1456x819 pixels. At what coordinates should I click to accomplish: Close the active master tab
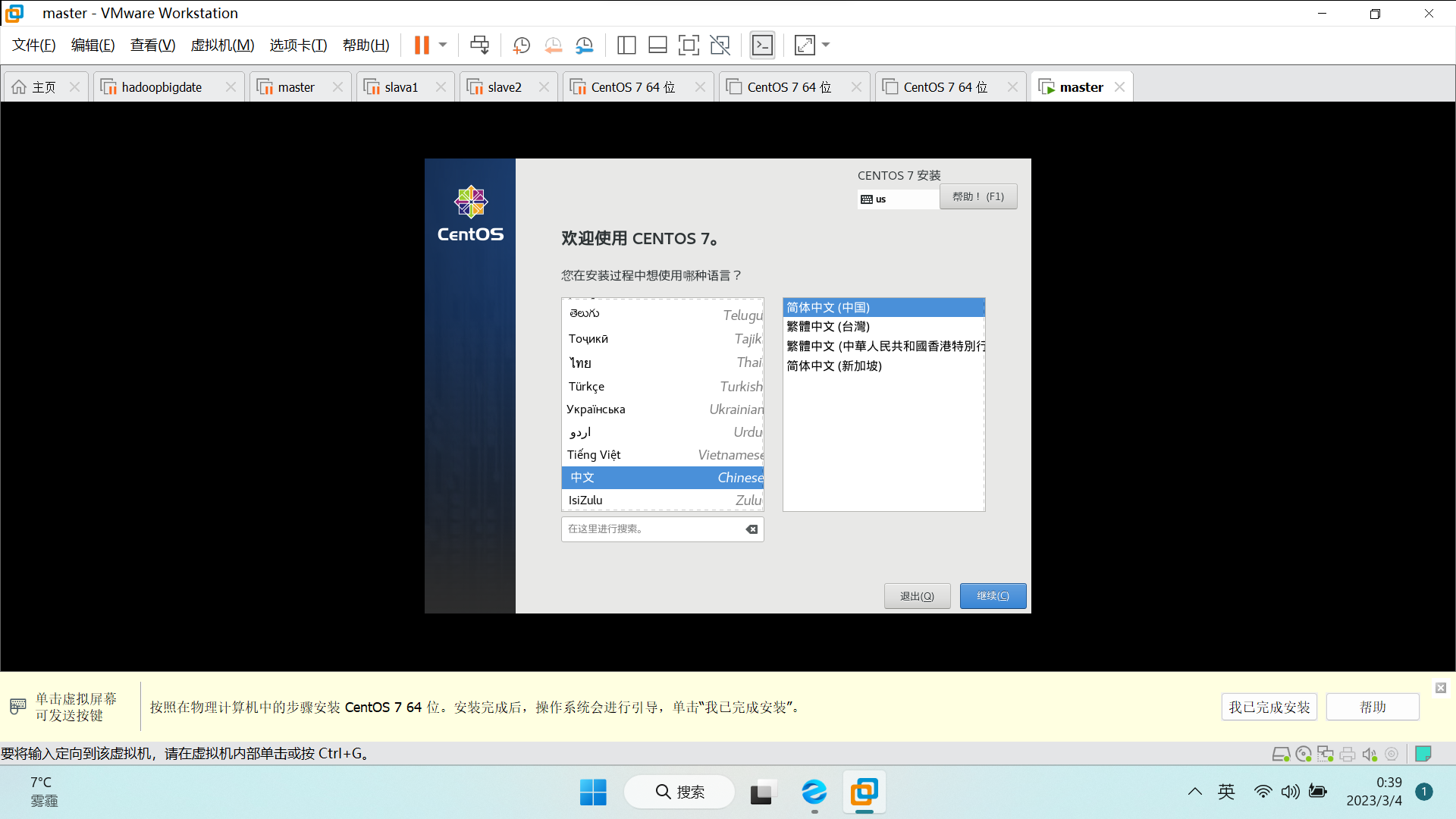(x=1119, y=87)
